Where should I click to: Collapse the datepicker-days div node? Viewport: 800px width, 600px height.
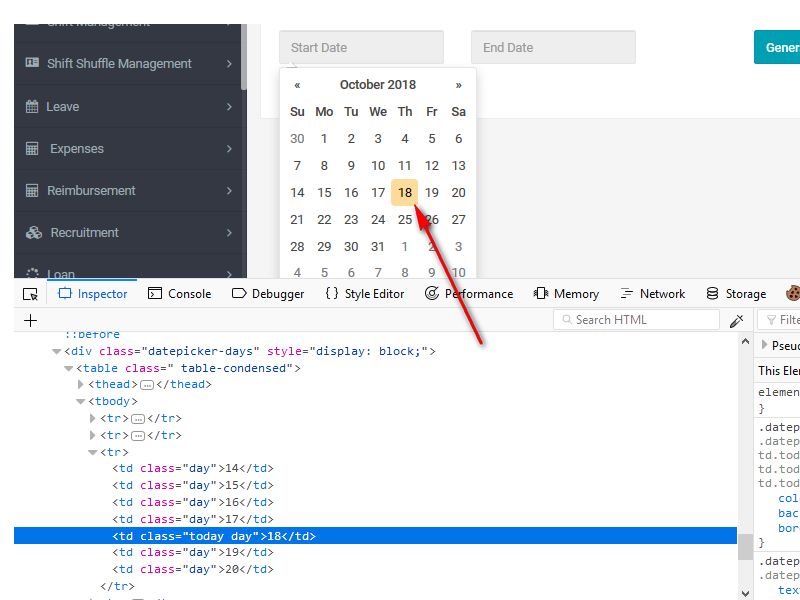point(57,350)
